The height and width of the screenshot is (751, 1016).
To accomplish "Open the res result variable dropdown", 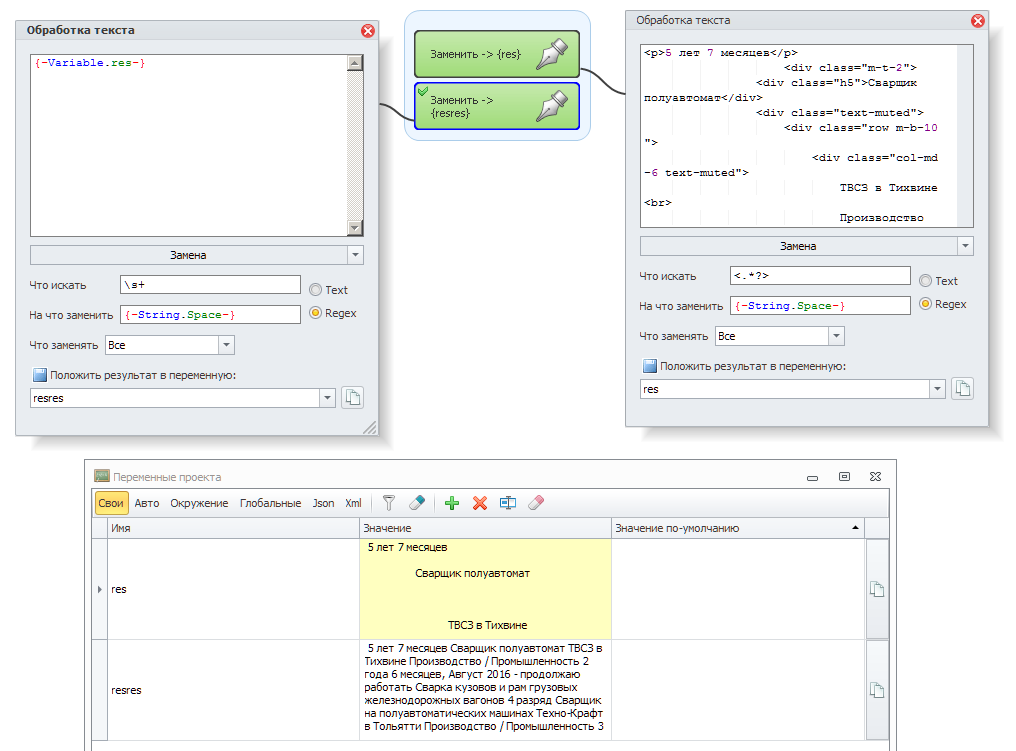I will click(937, 389).
